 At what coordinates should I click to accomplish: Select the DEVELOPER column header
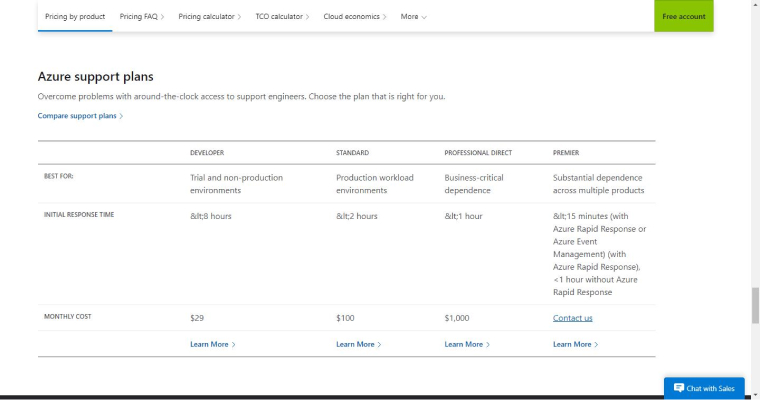[207, 153]
